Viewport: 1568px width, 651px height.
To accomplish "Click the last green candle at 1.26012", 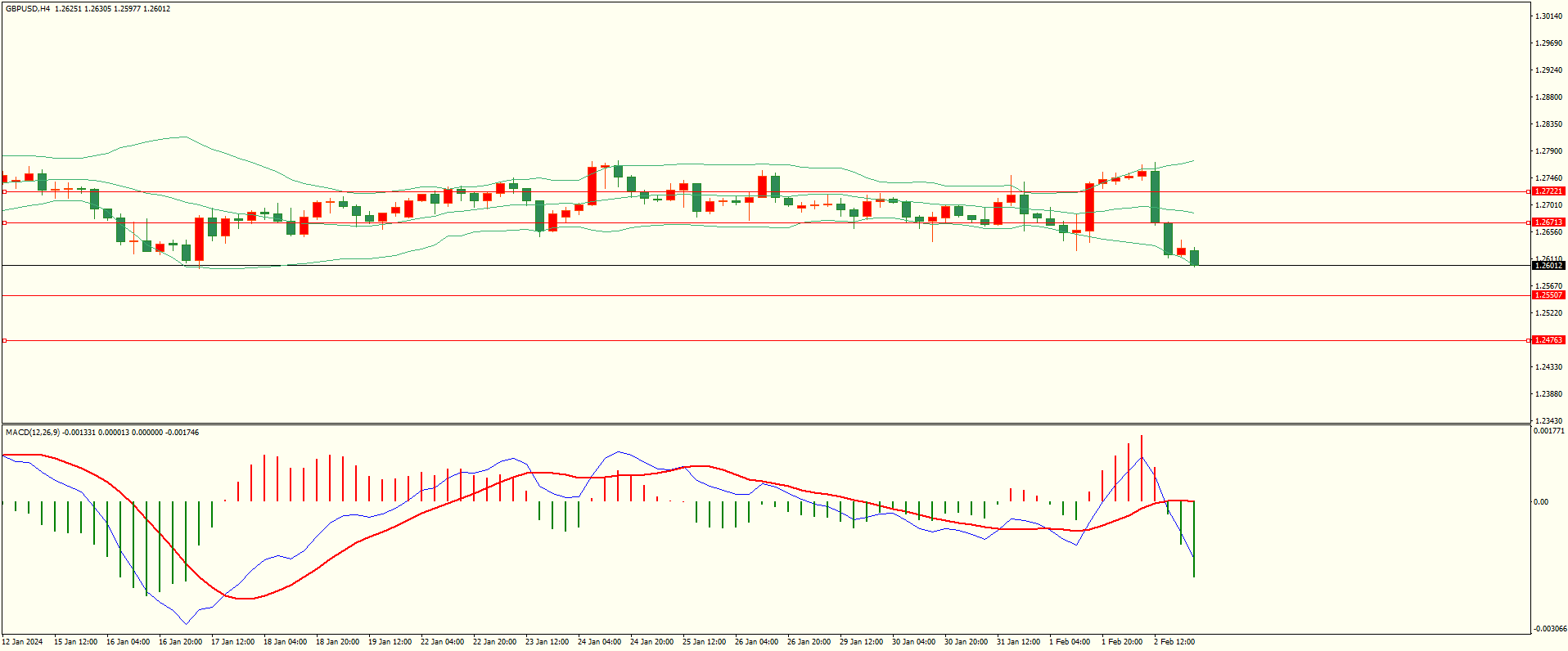I will pyautogui.click(x=1195, y=258).
